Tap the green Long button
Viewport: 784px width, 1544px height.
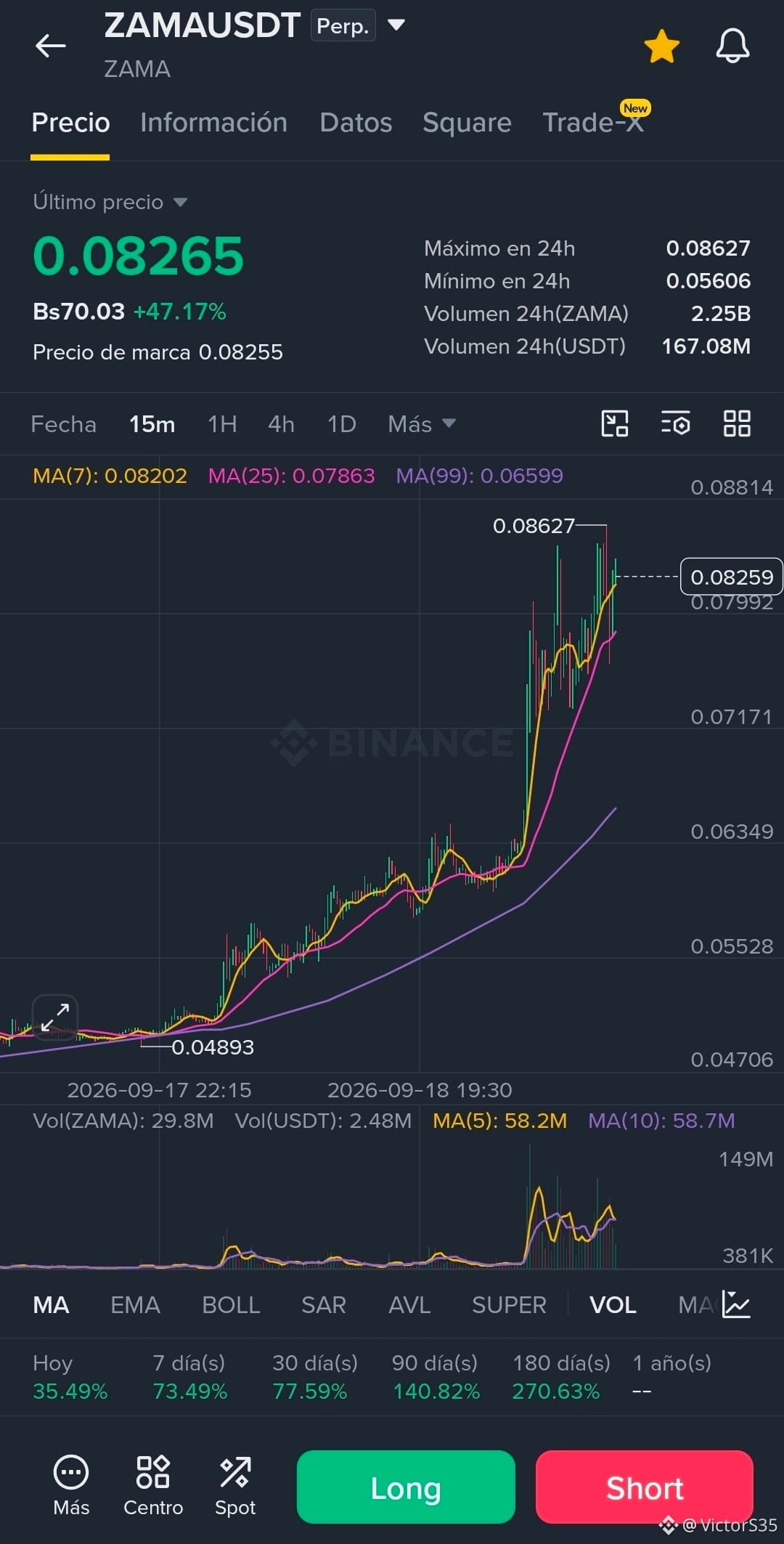(x=406, y=1487)
